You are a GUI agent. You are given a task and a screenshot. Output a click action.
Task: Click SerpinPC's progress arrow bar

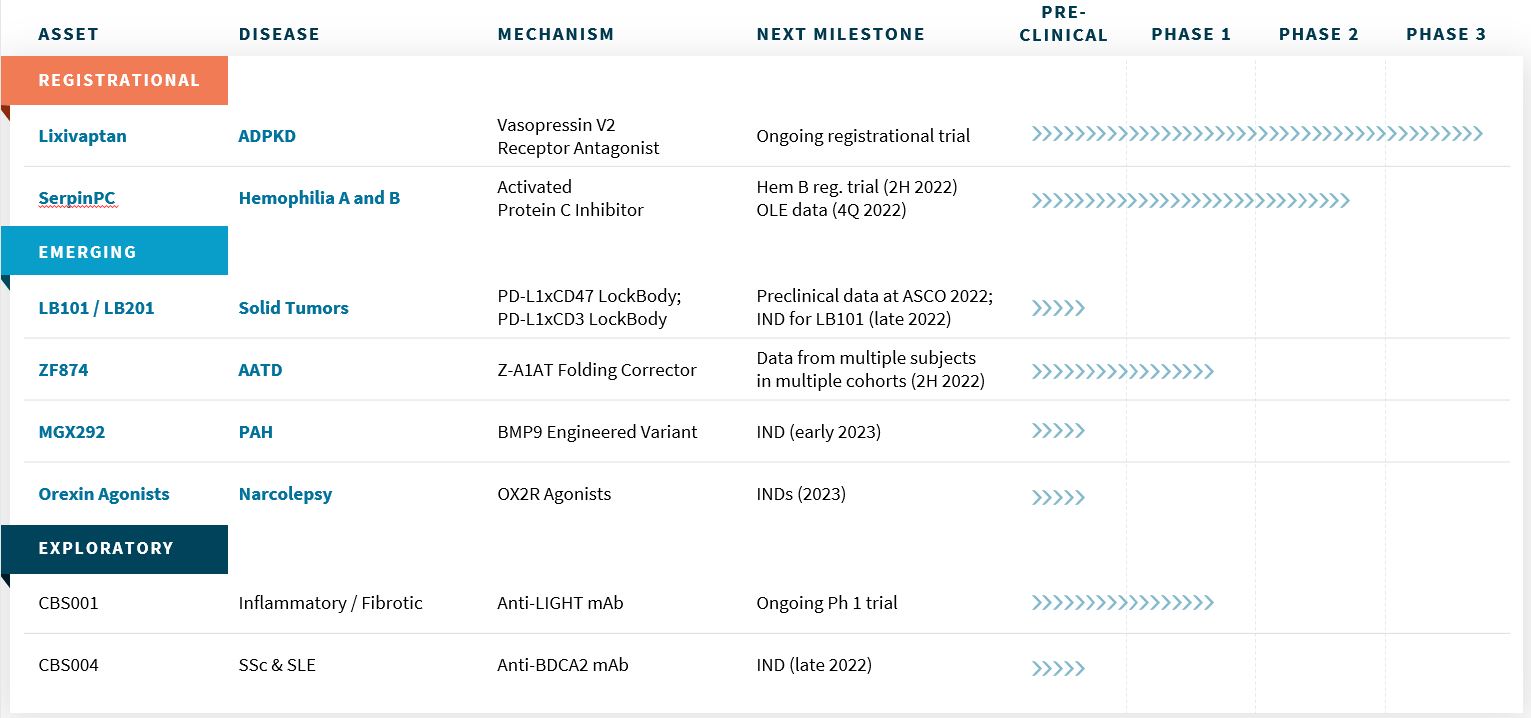click(1190, 201)
